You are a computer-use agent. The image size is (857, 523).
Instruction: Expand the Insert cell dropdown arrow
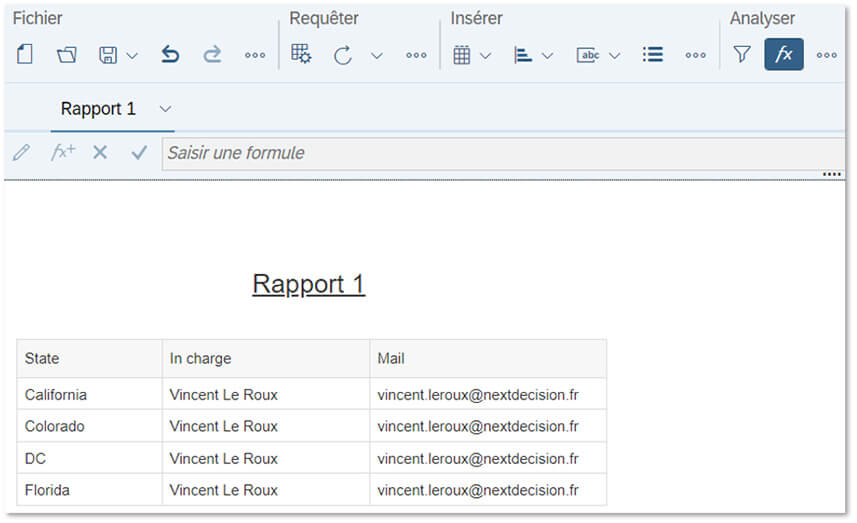tap(614, 56)
